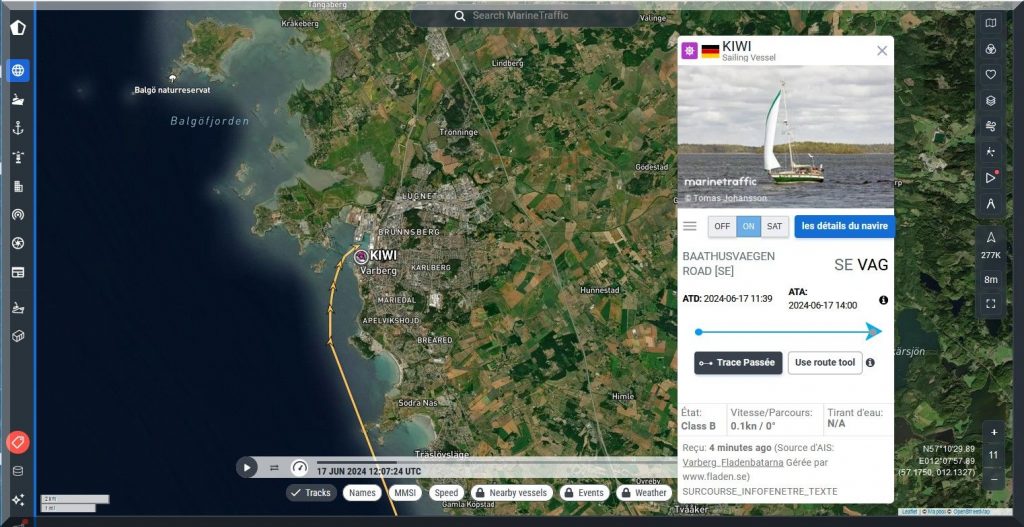
Task: Select the SAT position source option
Action: [x=775, y=227]
